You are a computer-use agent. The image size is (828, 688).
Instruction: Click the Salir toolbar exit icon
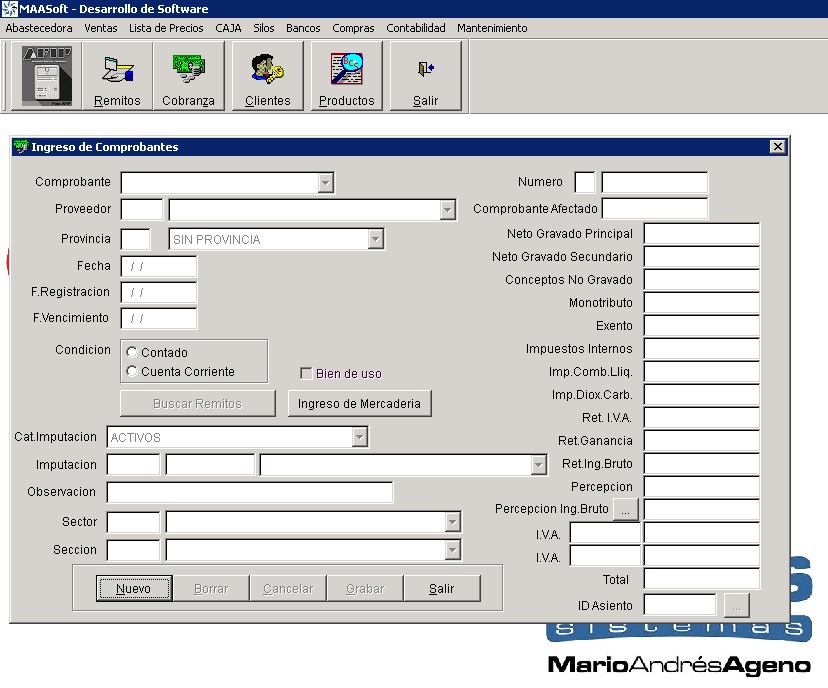tap(425, 77)
